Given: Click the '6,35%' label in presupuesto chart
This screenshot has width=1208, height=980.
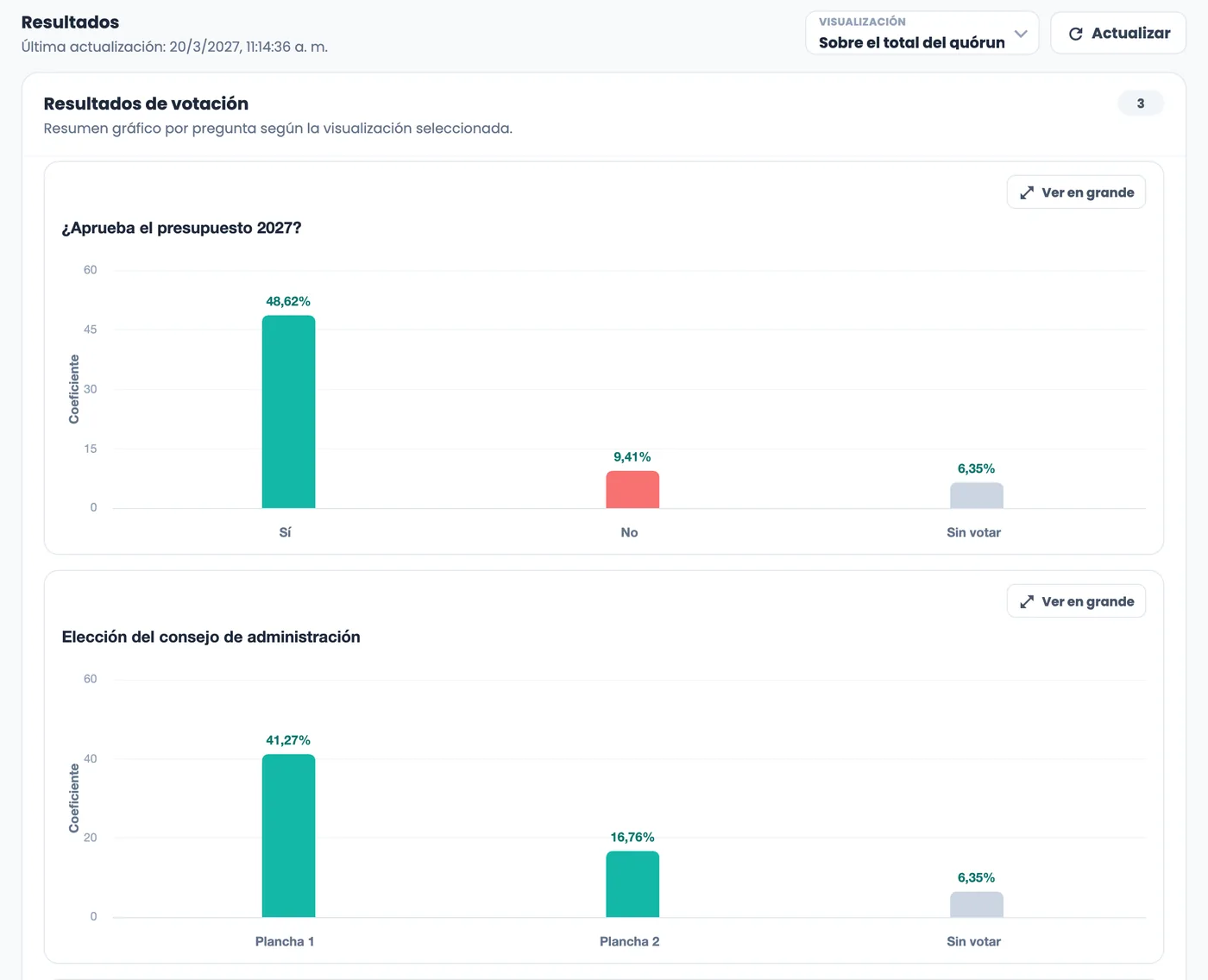Looking at the screenshot, I should [x=977, y=468].
